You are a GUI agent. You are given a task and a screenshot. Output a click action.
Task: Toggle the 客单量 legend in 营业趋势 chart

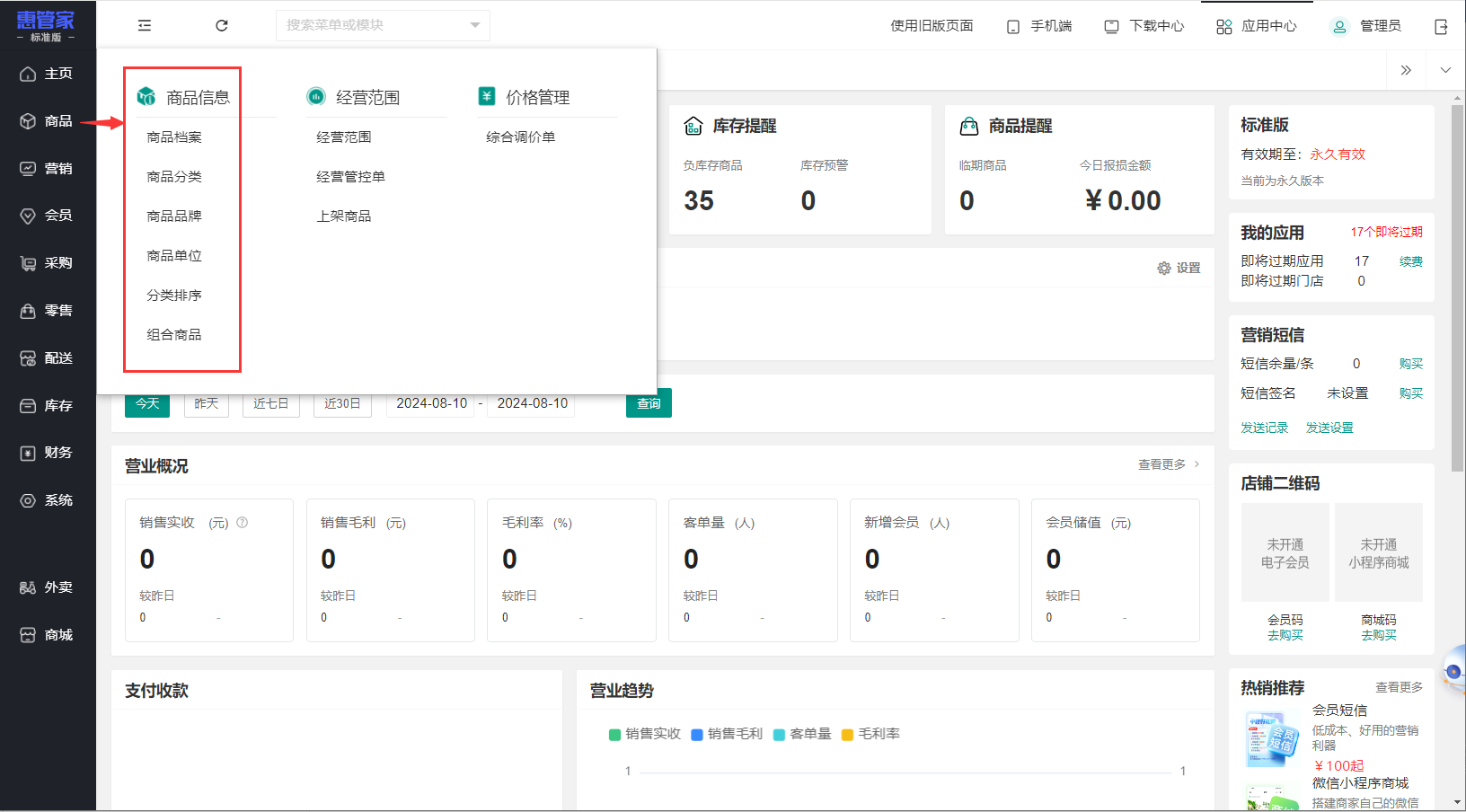pyautogui.click(x=802, y=734)
